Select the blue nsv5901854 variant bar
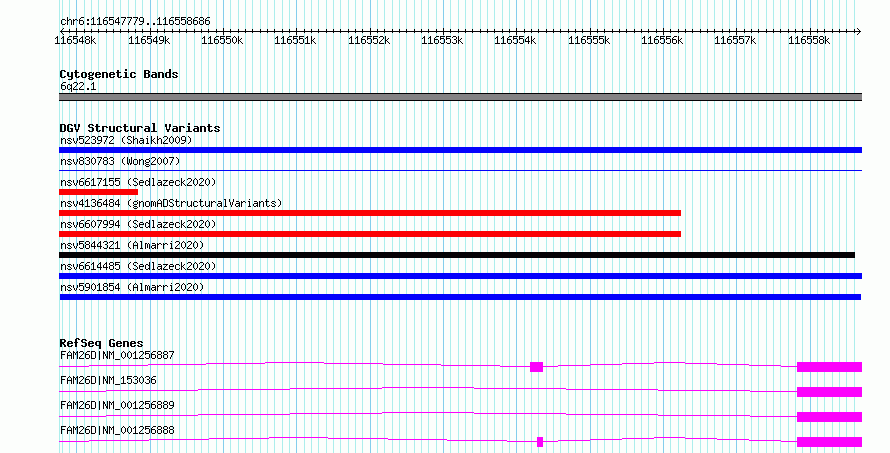Viewport: 890px width, 453px height. 460,297
